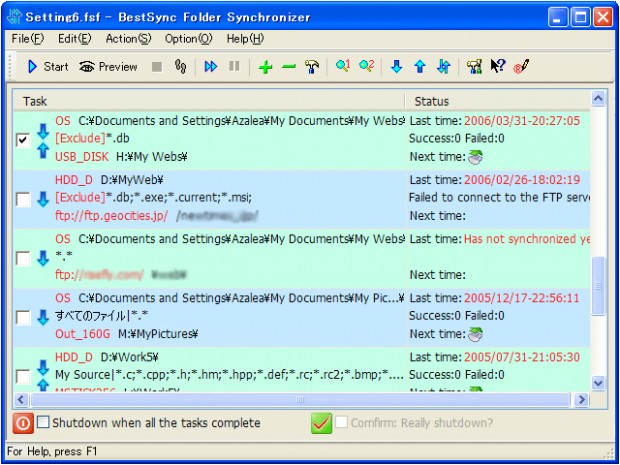Click the My Source file filter text
This screenshot has width=620, height=465.
[x=229, y=375]
